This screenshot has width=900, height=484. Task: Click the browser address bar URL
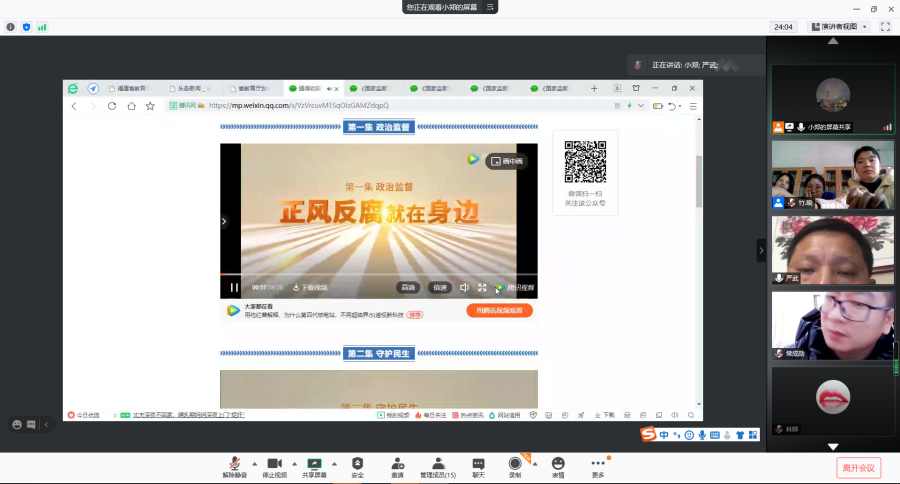298,106
